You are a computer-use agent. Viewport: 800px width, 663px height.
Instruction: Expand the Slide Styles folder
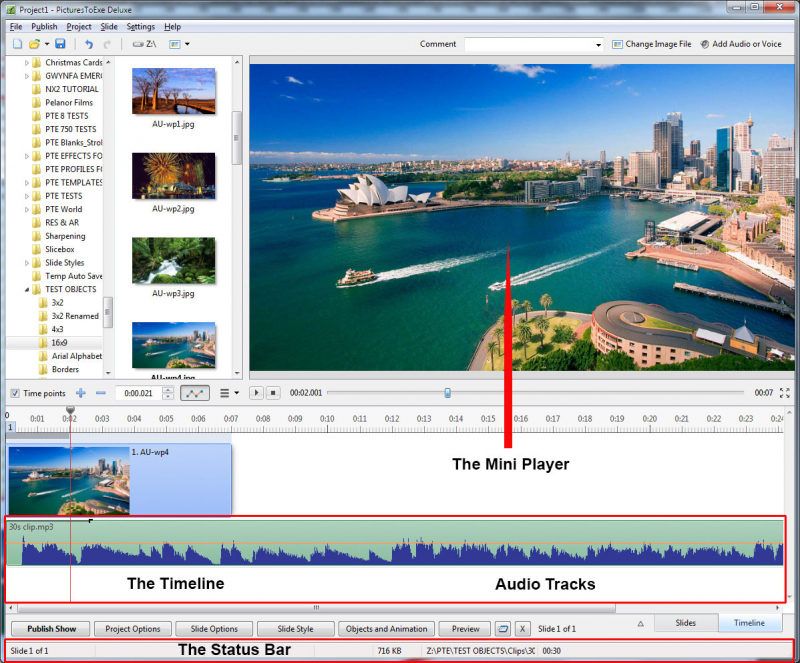point(27,263)
